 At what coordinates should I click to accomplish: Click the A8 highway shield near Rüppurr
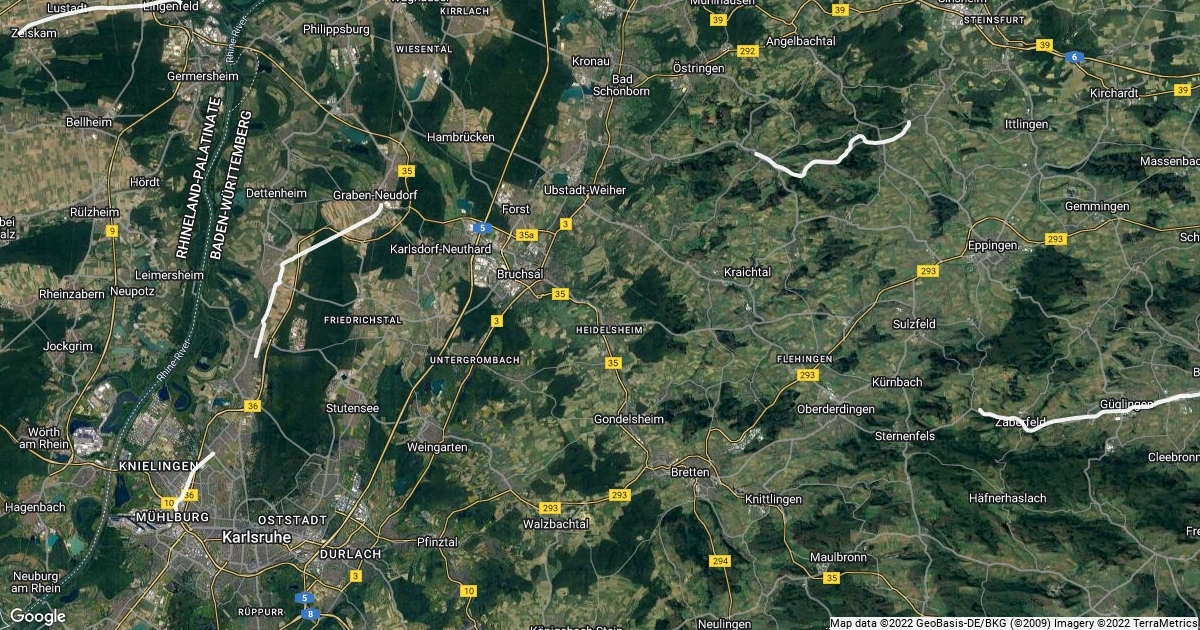click(312, 613)
